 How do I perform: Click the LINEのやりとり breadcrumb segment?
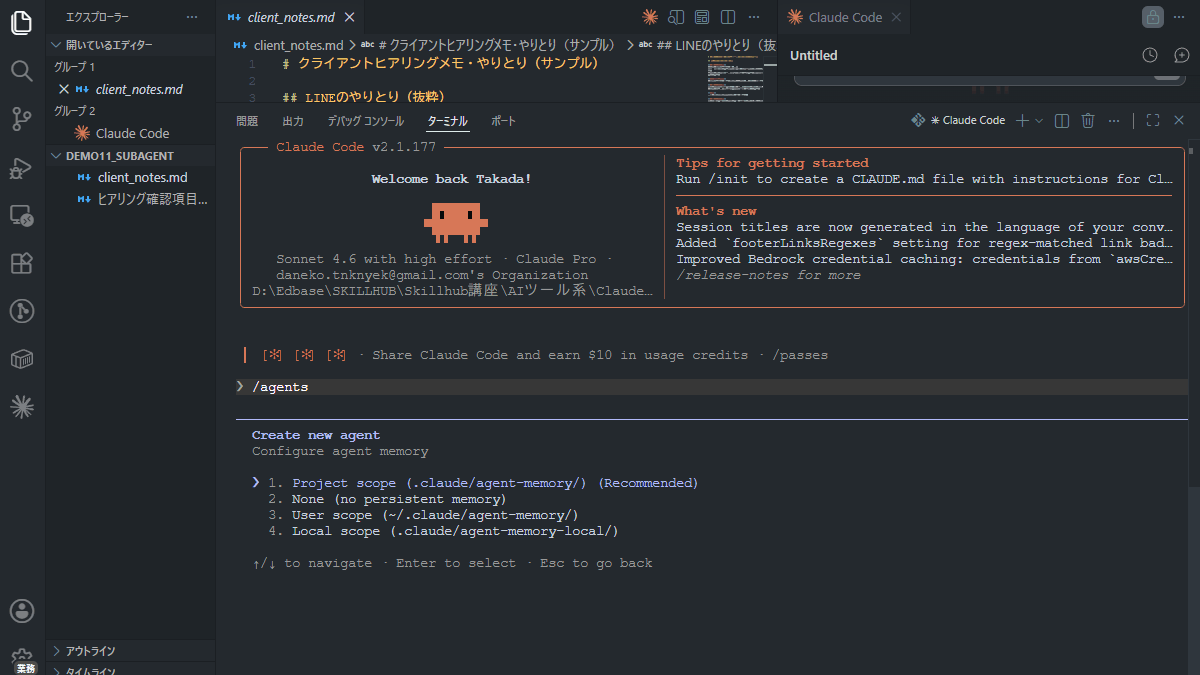point(707,45)
